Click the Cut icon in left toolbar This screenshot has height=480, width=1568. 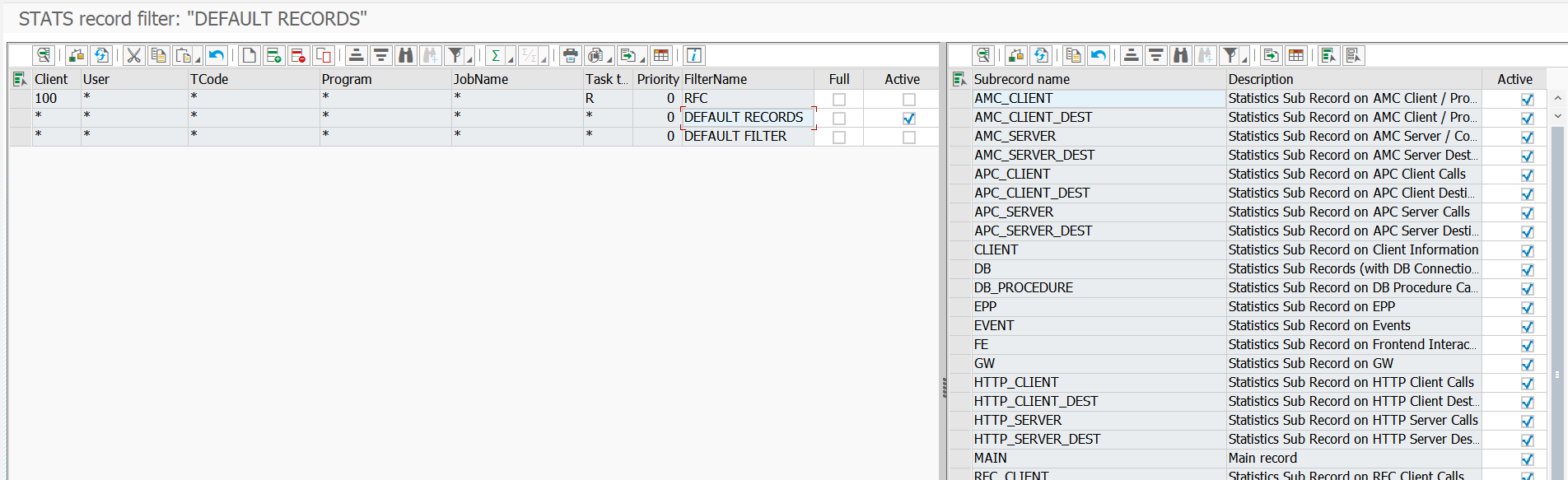coord(133,55)
